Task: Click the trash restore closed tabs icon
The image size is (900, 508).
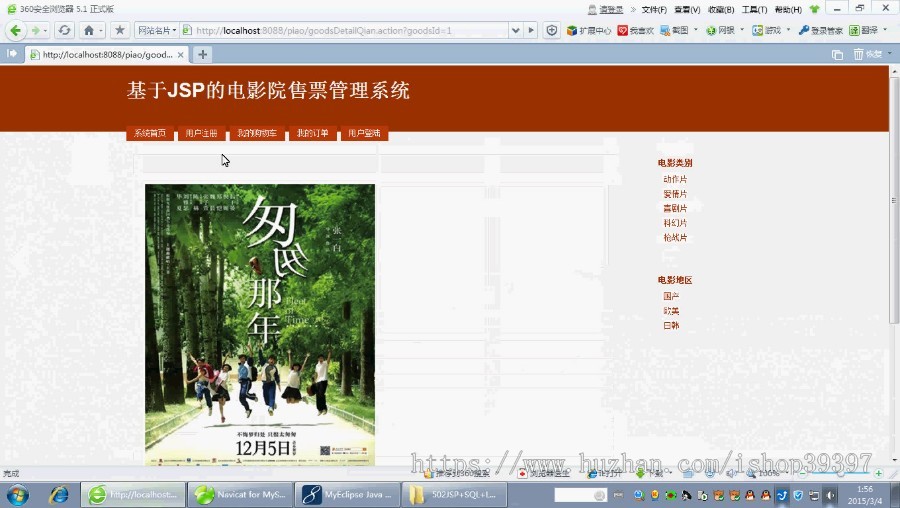Action: pyautogui.click(x=858, y=54)
